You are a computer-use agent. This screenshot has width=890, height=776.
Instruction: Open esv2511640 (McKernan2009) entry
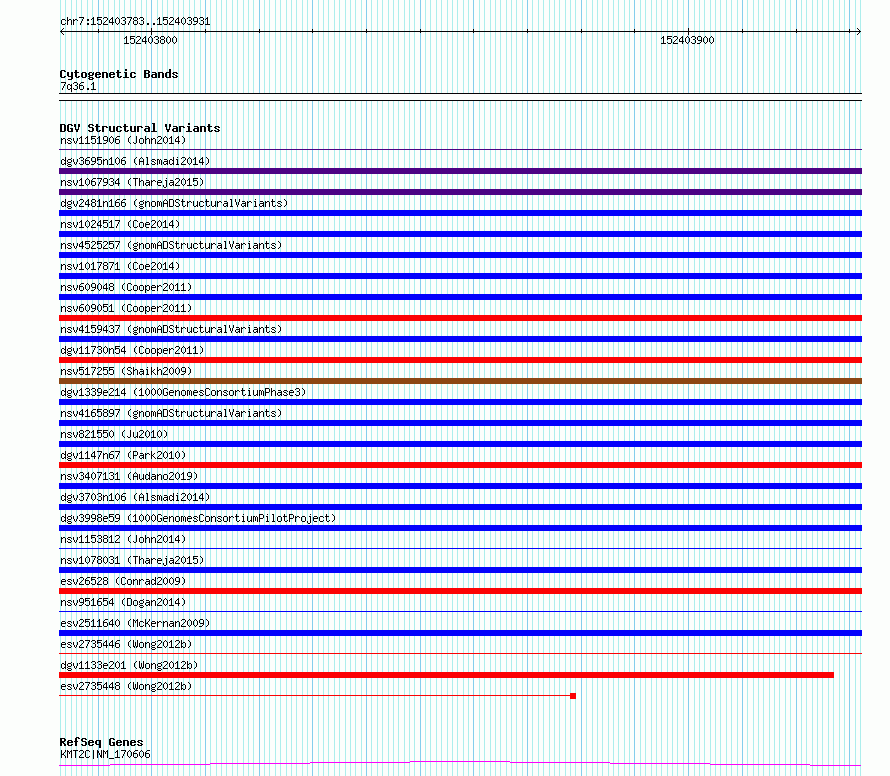coord(135,623)
